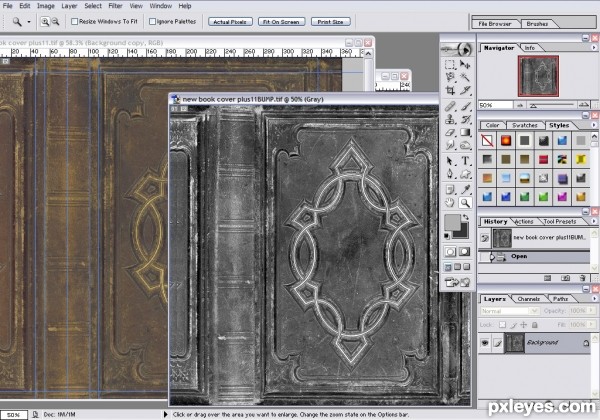Click the Print Size button
Screen dimensions: 600x420
tap(330, 22)
